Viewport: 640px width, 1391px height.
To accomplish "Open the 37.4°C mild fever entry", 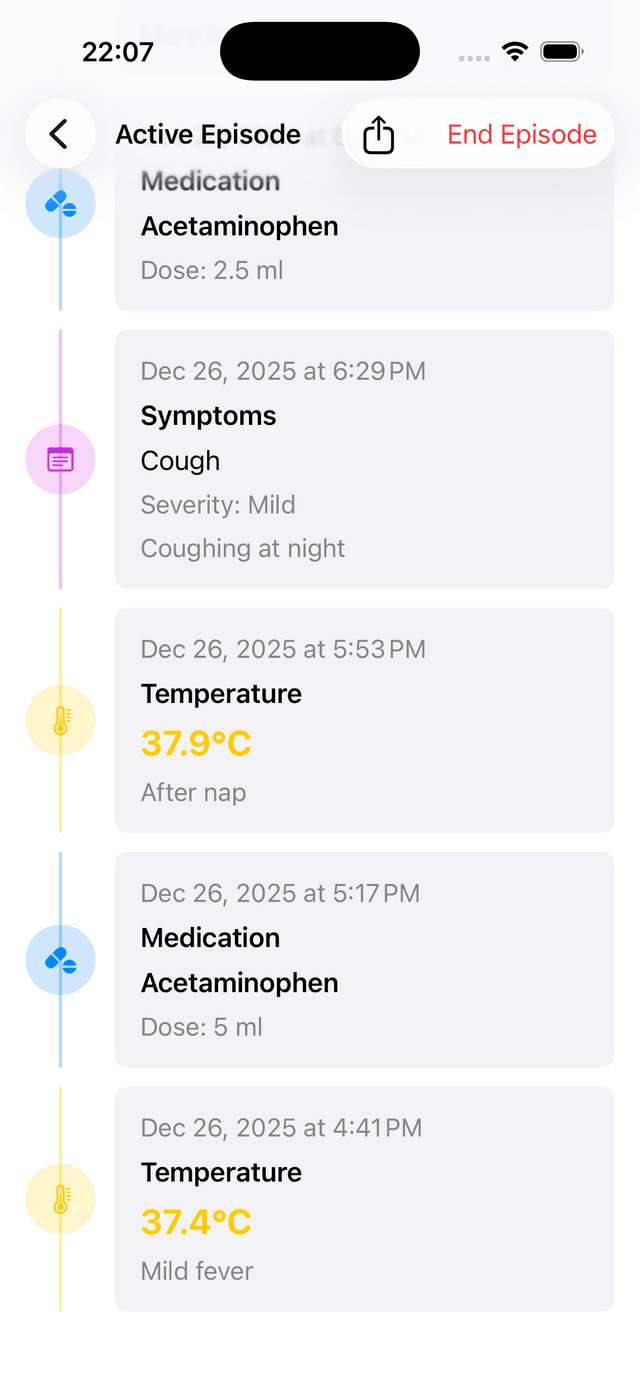I will click(x=364, y=1199).
